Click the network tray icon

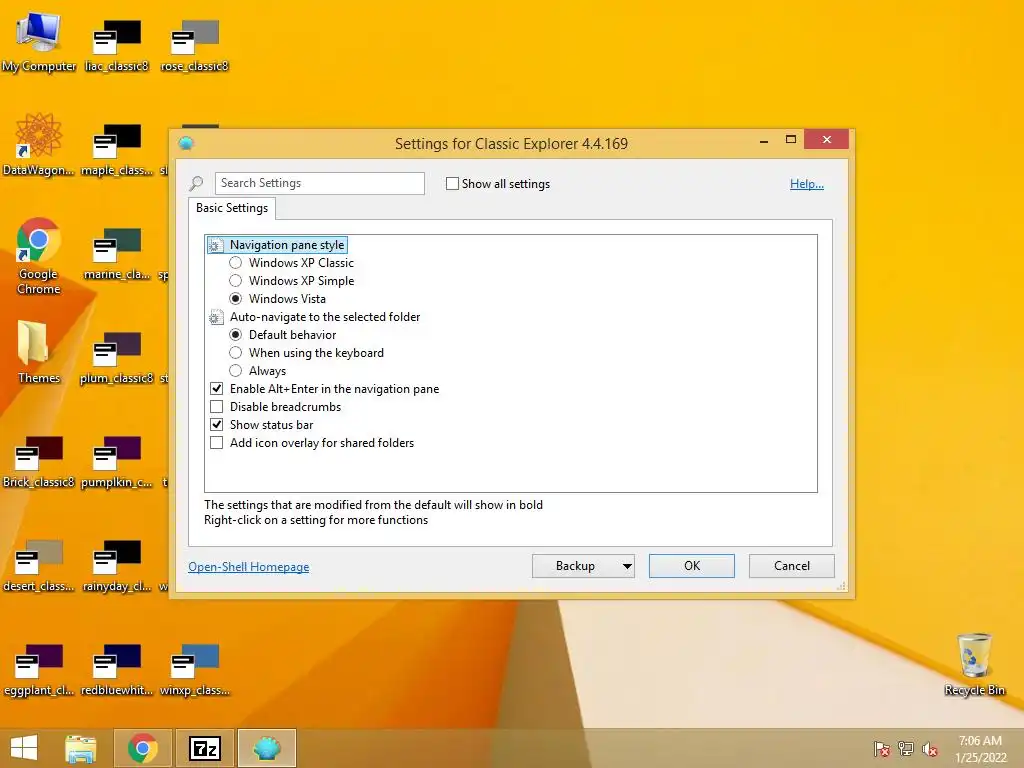[x=906, y=749]
